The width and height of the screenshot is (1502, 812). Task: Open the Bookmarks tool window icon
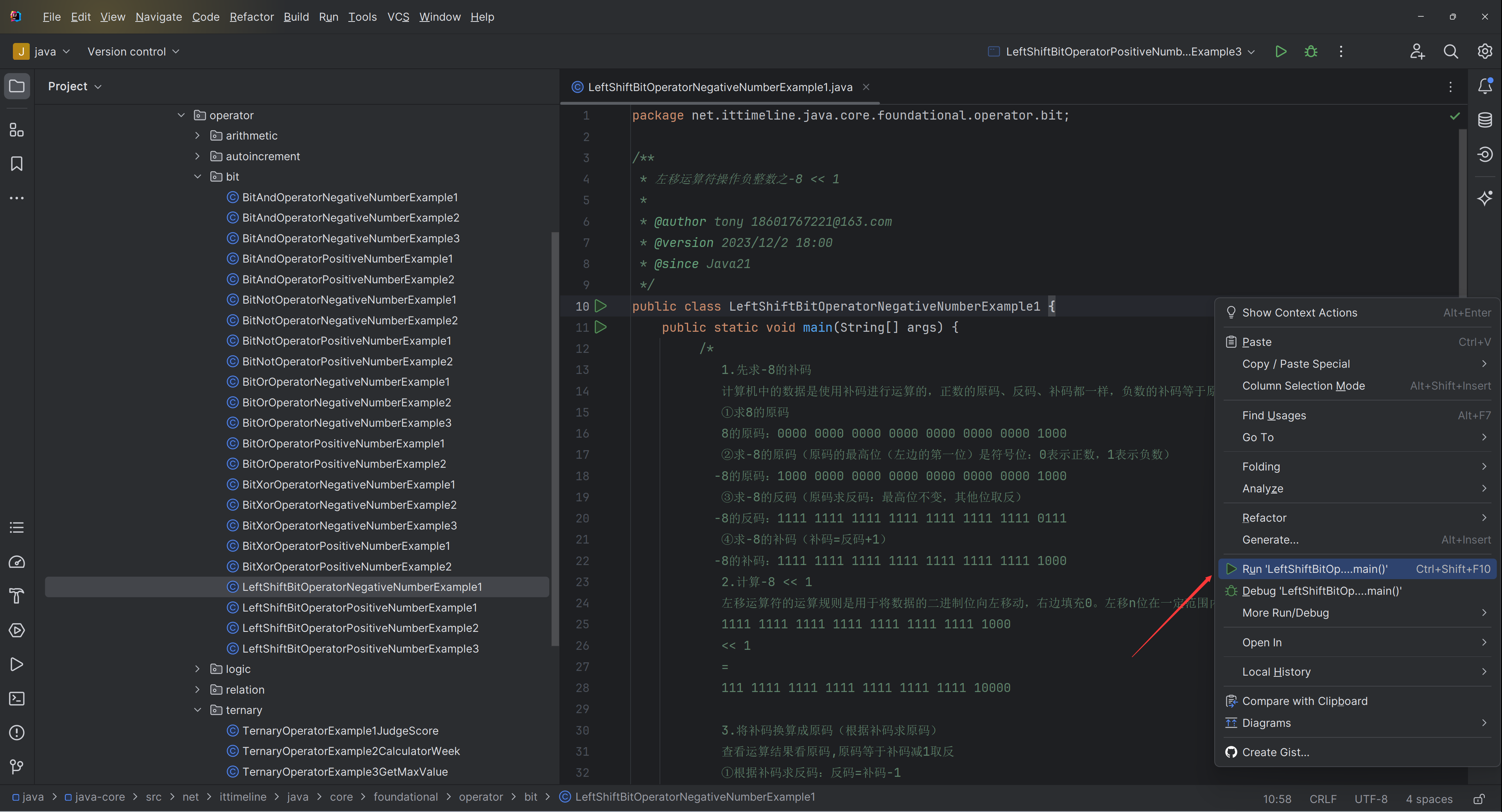pos(17,164)
